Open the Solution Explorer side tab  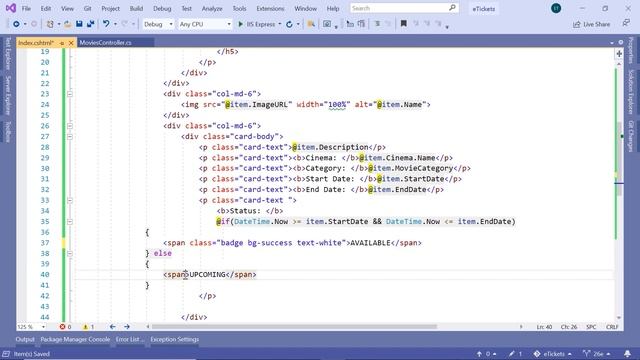[x=631, y=92]
